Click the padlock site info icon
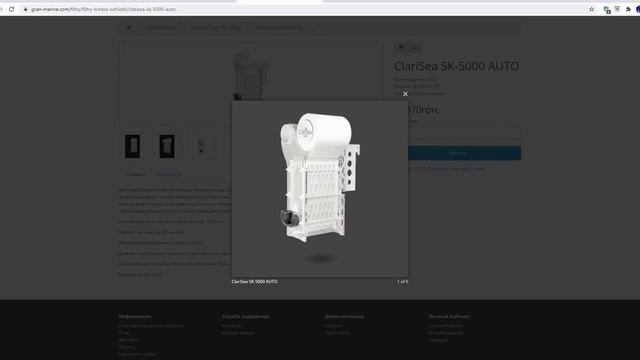The width and height of the screenshot is (640, 360). point(25,9)
